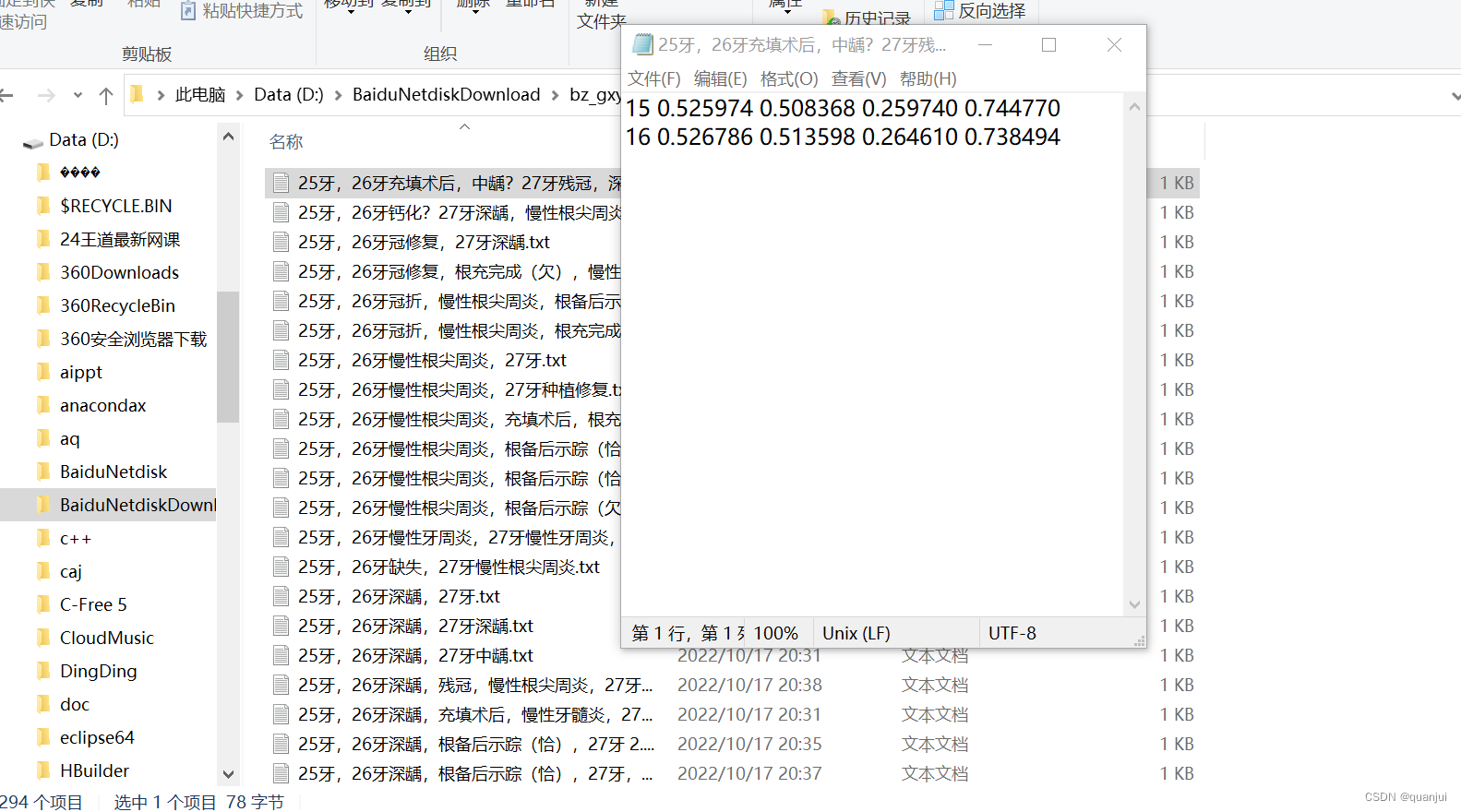
Task: Click the BaiduNetdiskDownload breadcrumb
Action: click(446, 95)
